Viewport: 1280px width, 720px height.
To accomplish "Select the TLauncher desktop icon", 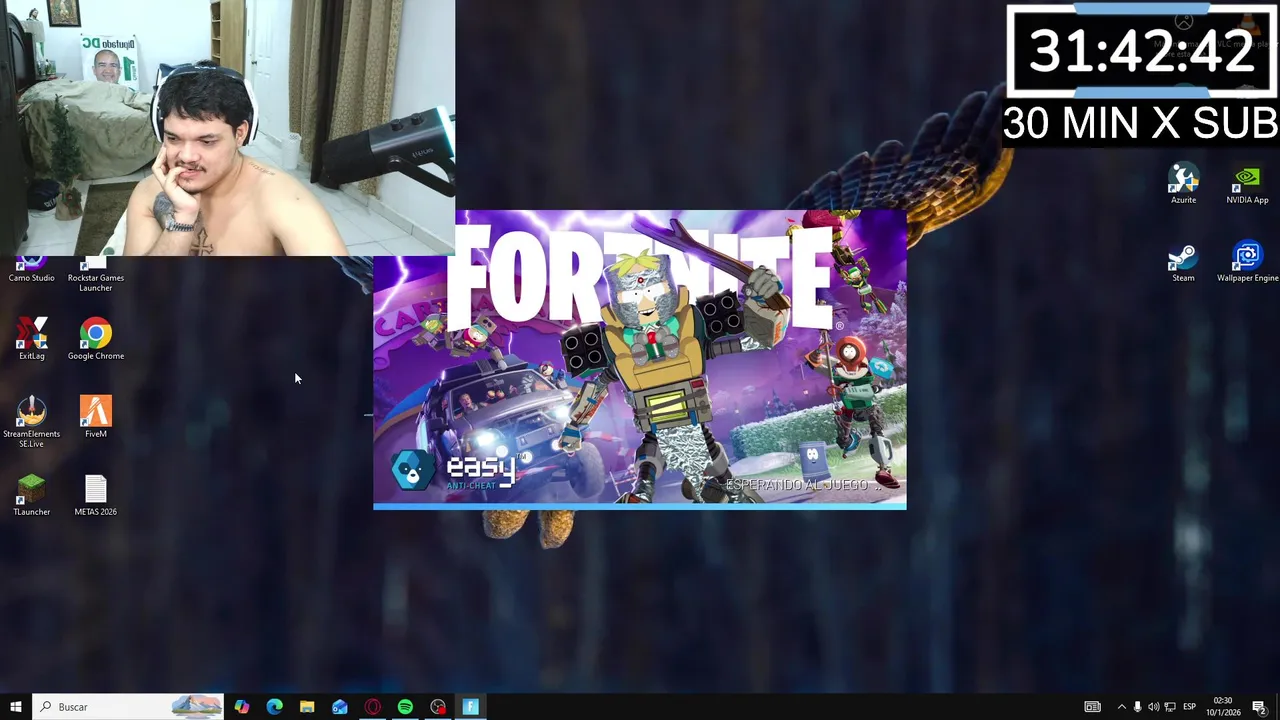I will click(31, 496).
